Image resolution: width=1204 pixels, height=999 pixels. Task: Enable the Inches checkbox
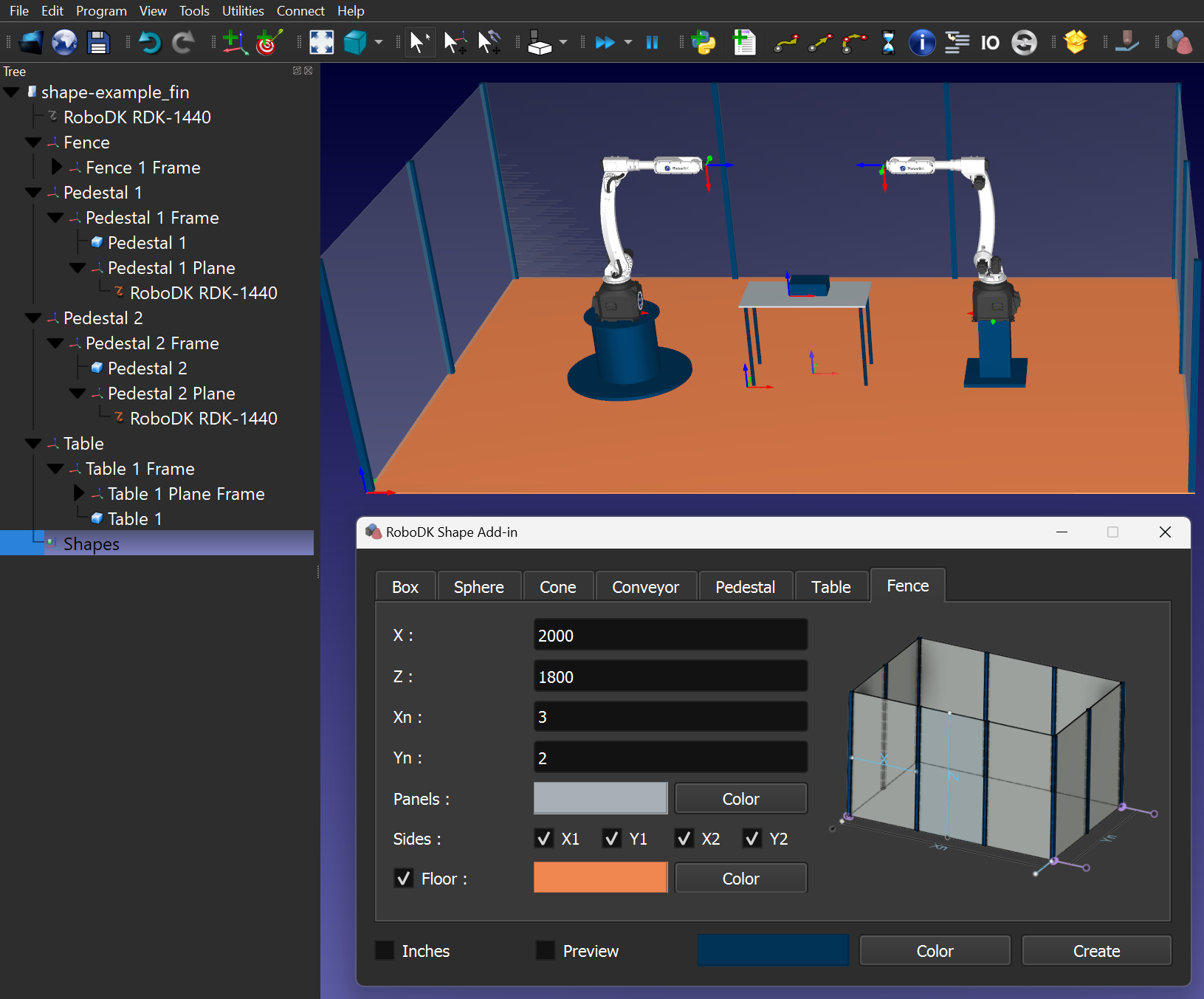(x=385, y=950)
